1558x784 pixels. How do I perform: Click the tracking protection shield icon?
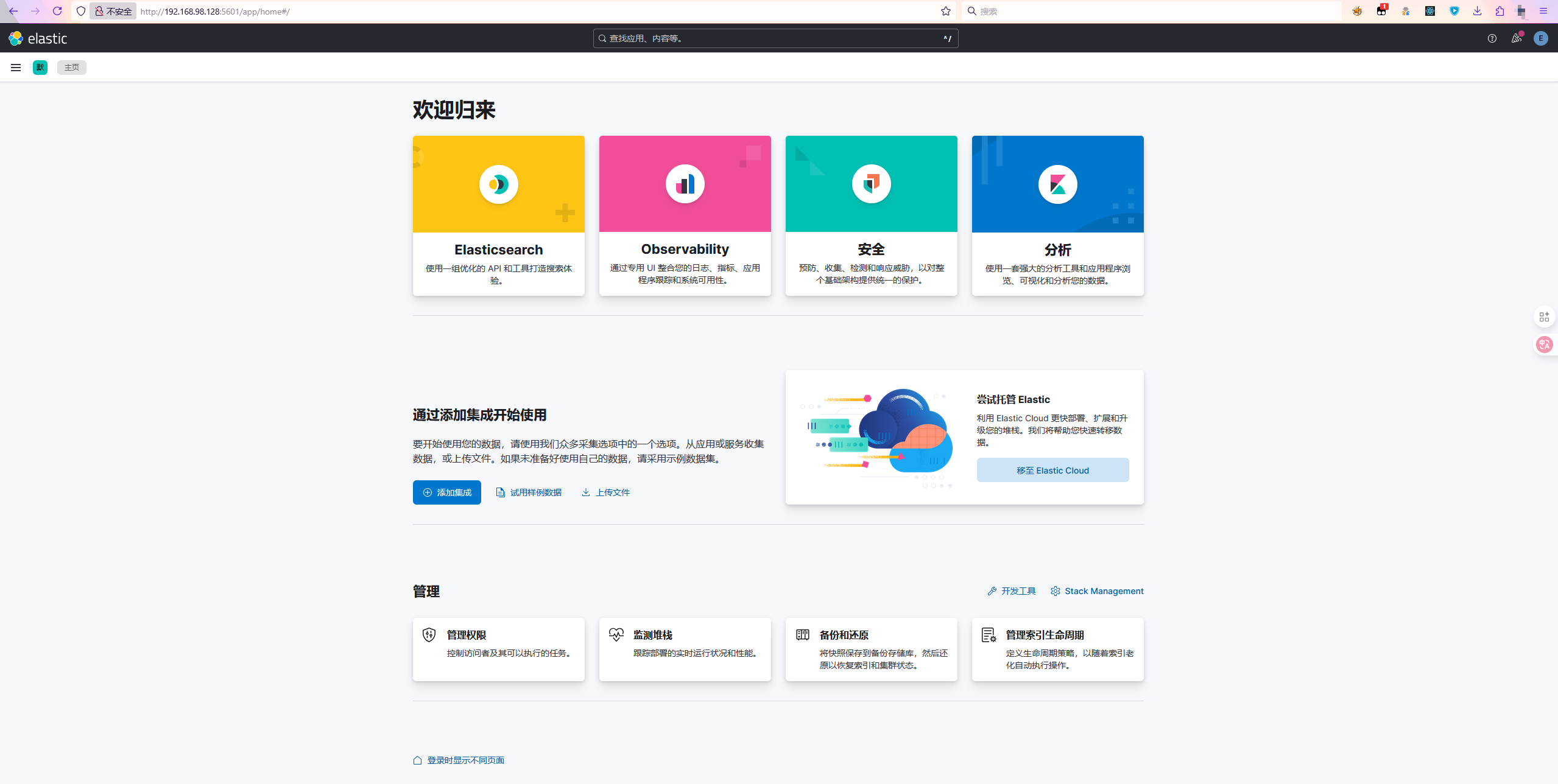pos(81,11)
